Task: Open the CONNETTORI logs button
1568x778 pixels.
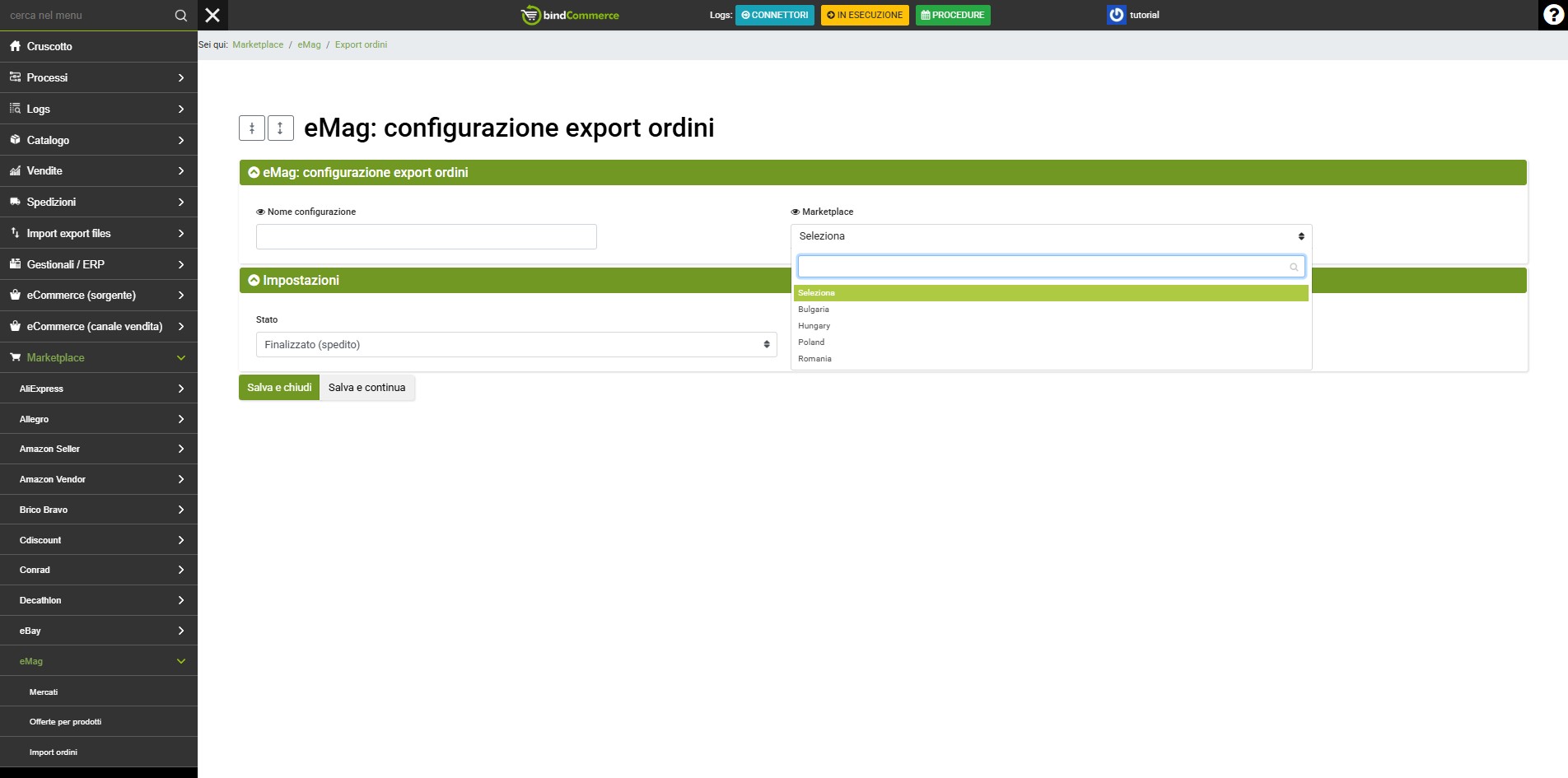Action: [x=774, y=15]
